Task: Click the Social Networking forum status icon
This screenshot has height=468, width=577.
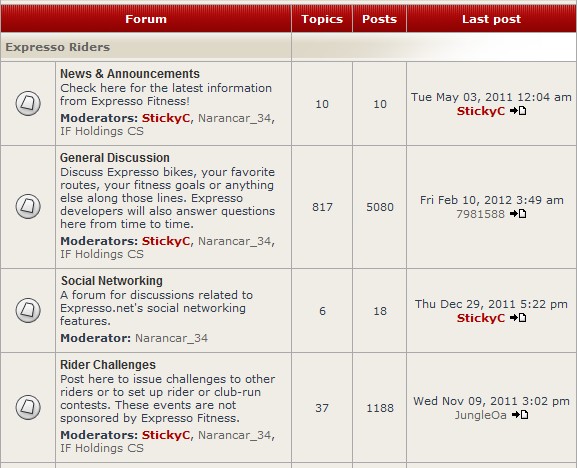Action: click(x=28, y=310)
